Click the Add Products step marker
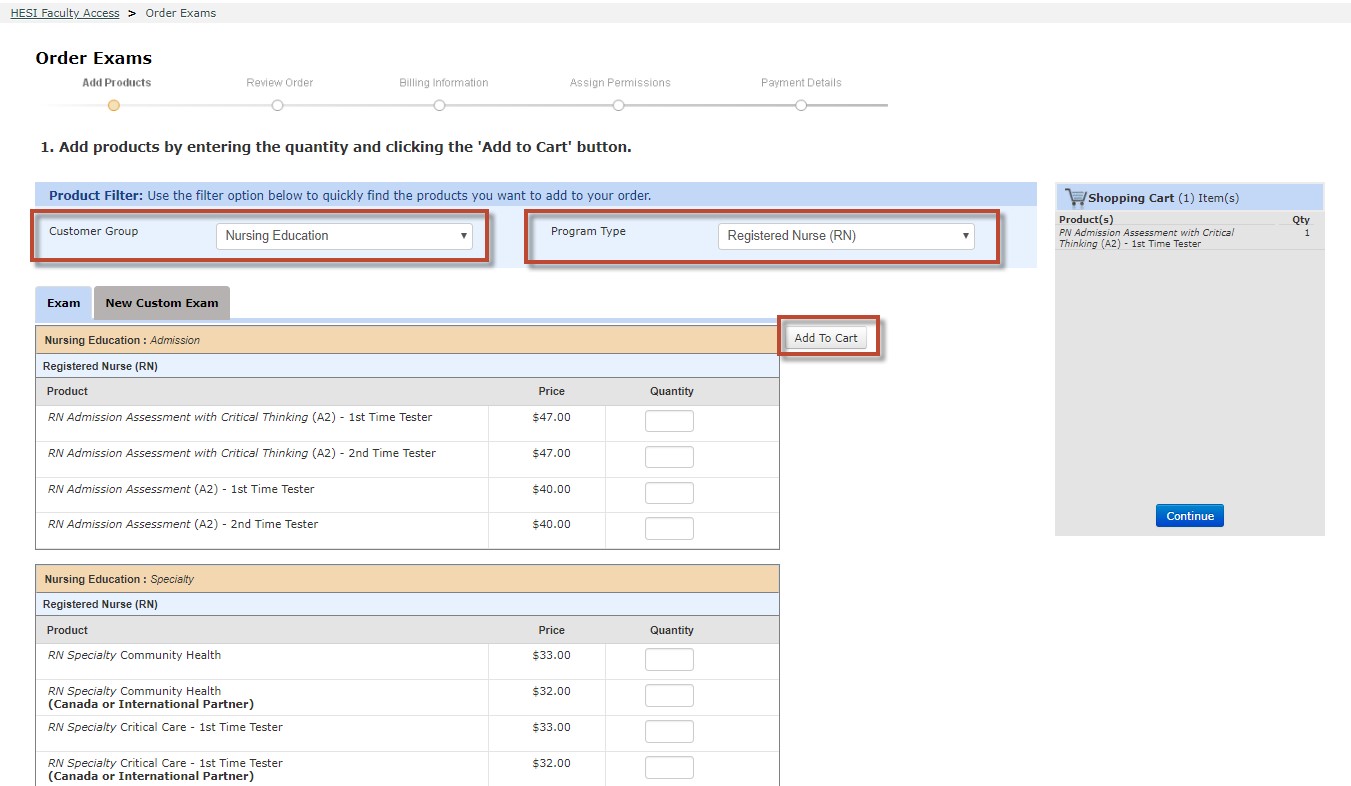Viewport: 1351px width, 786px height. point(114,105)
